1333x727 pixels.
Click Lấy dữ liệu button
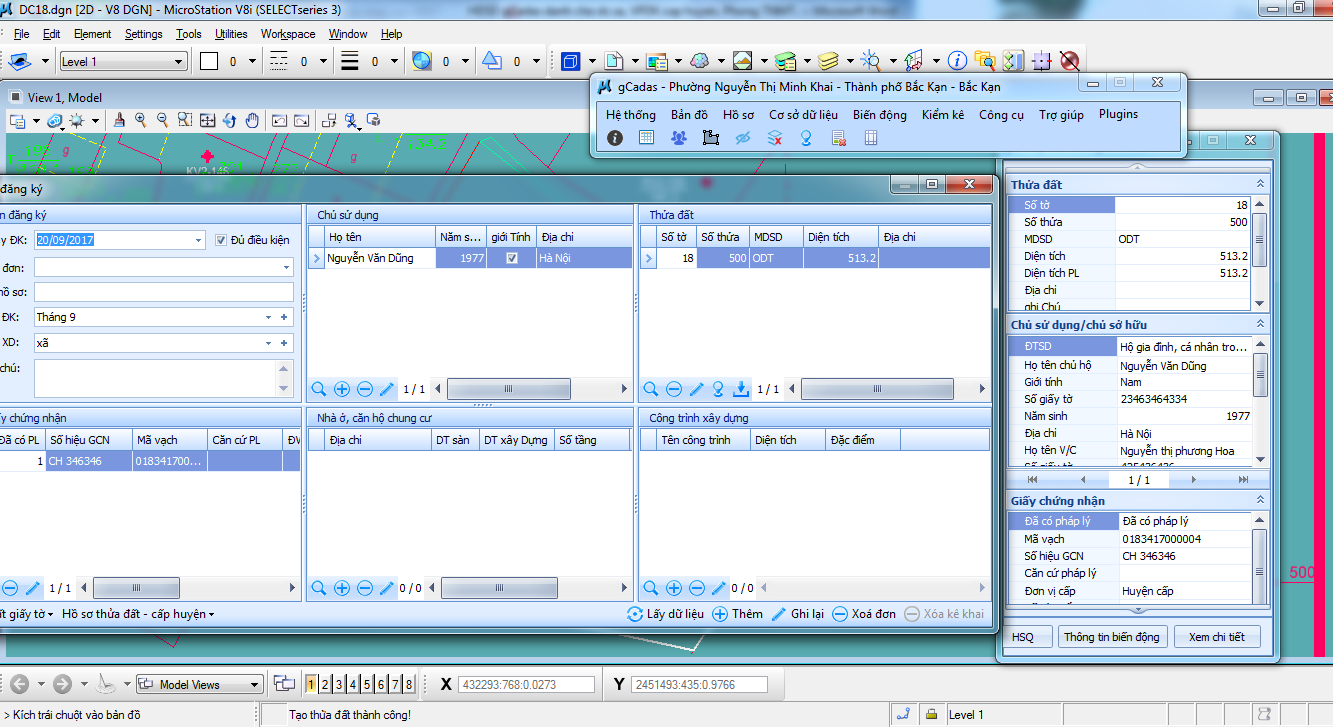(x=665, y=614)
